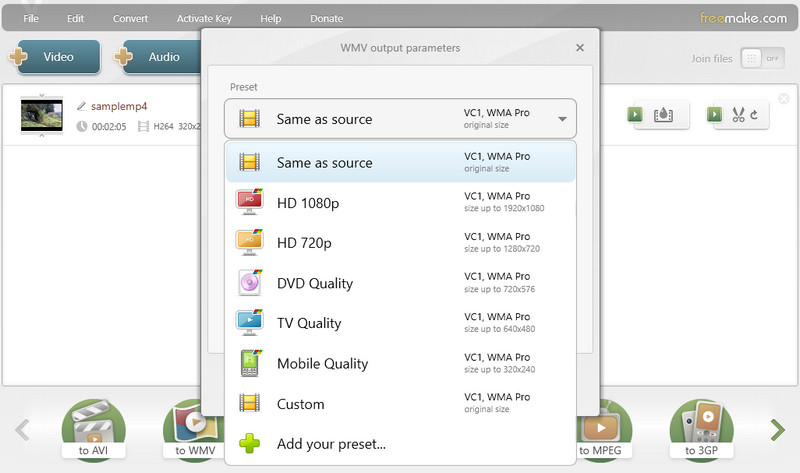This screenshot has width=800, height=473.
Task: Click the pencil rename icon beside samplemp4
Action: (x=81, y=106)
